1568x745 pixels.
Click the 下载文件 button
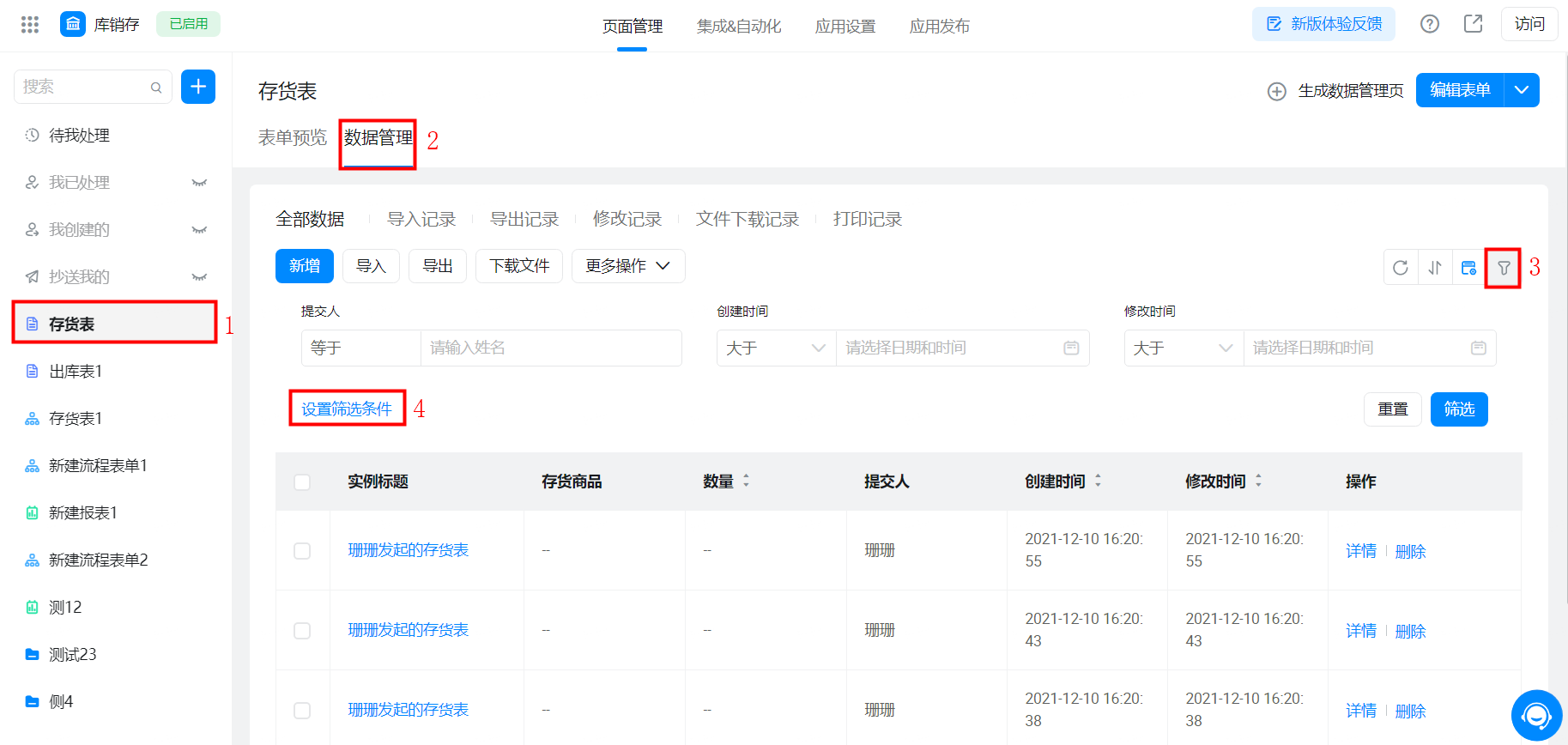point(519,266)
